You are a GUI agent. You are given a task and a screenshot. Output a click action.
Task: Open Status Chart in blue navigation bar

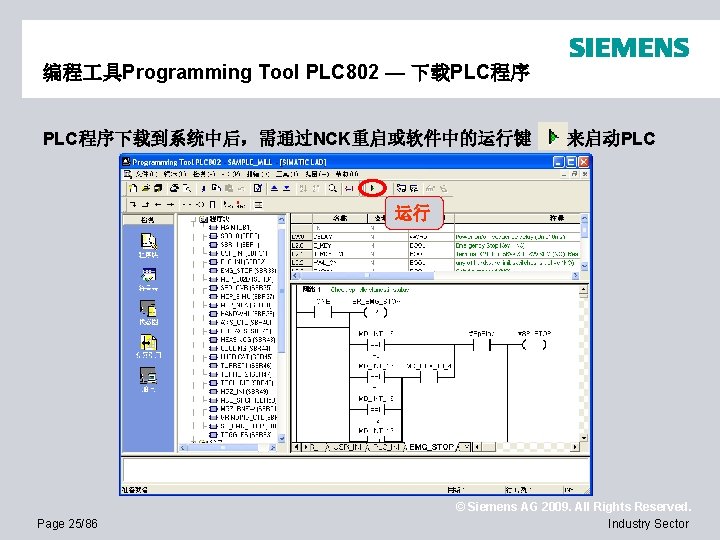tap(148, 312)
